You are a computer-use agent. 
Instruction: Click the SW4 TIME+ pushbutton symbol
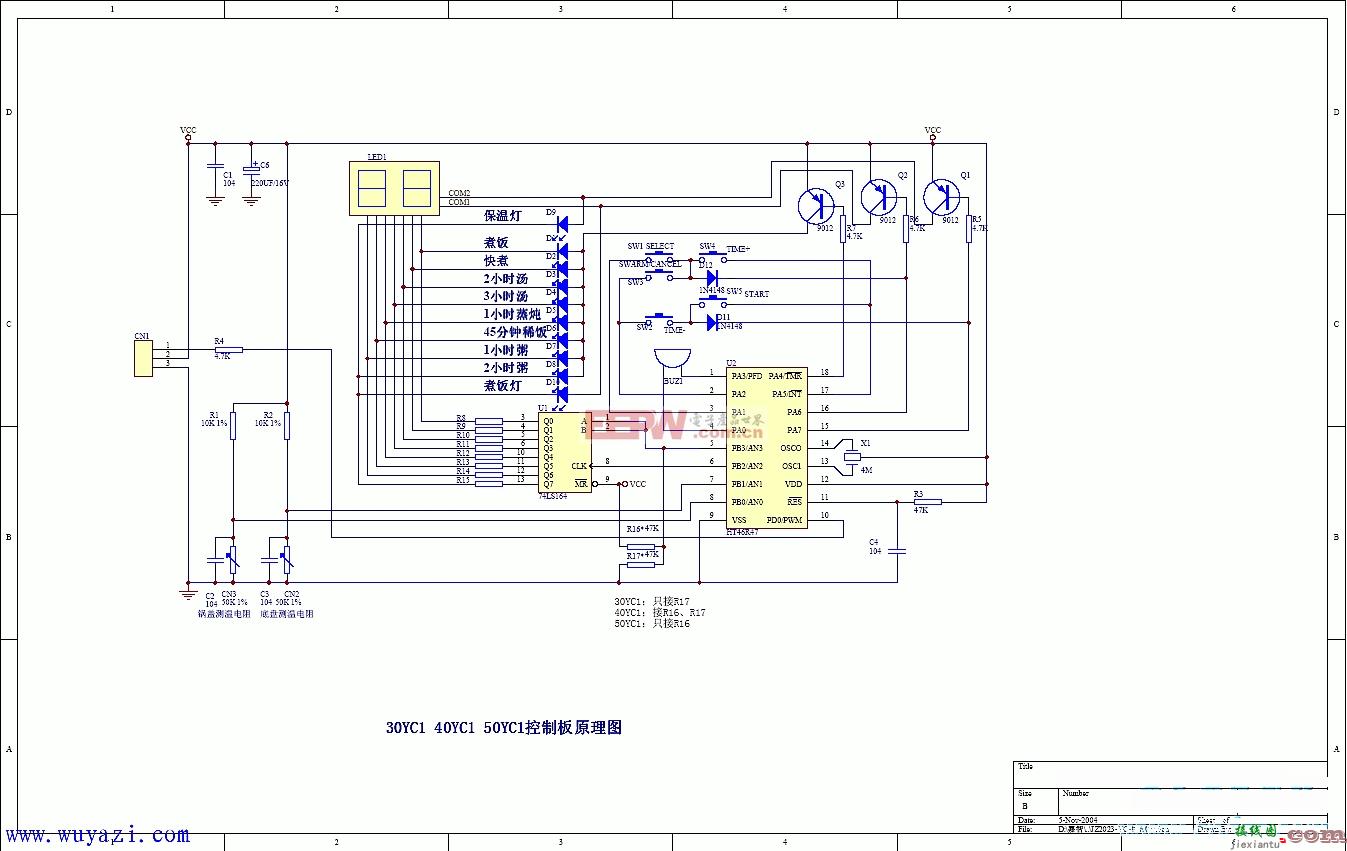[x=713, y=257]
